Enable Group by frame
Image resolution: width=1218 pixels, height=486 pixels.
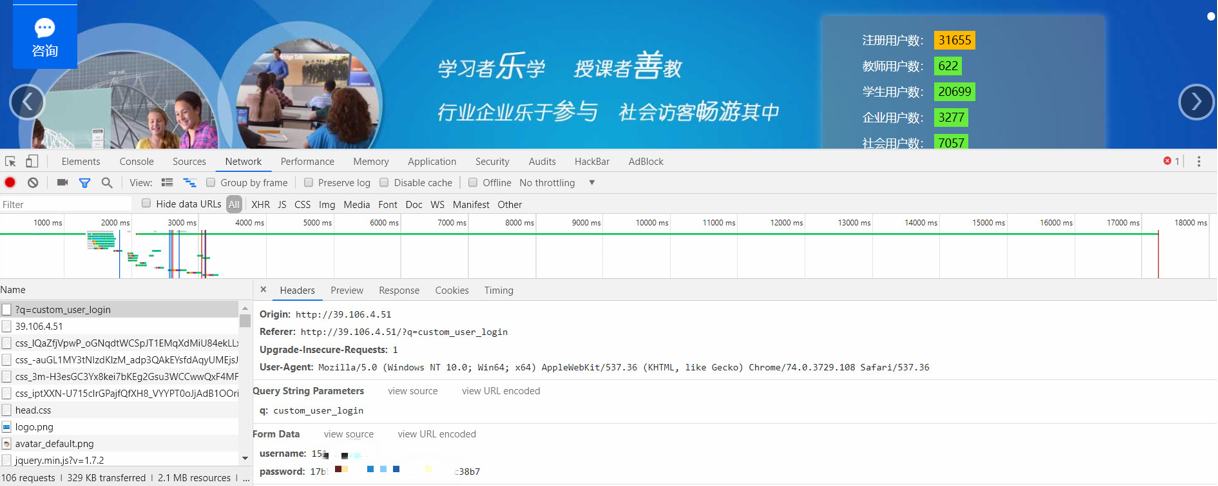(211, 183)
